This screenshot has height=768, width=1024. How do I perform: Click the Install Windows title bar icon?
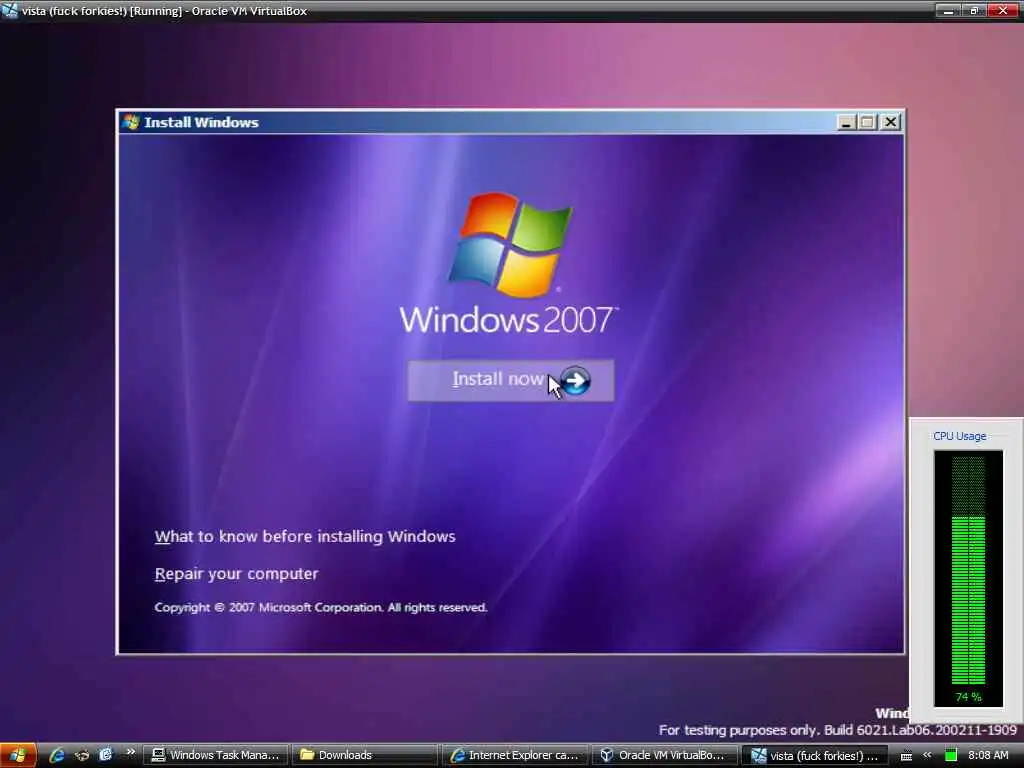(131, 122)
